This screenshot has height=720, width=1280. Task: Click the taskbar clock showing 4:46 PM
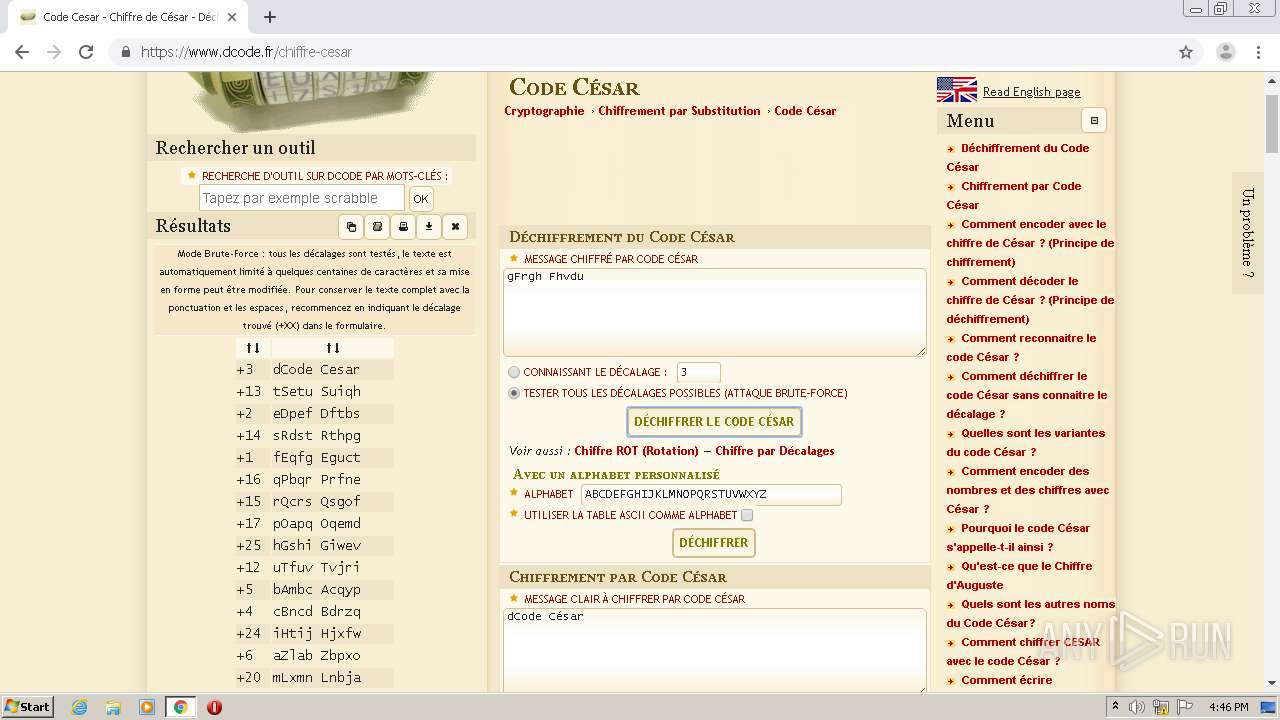click(1228, 707)
